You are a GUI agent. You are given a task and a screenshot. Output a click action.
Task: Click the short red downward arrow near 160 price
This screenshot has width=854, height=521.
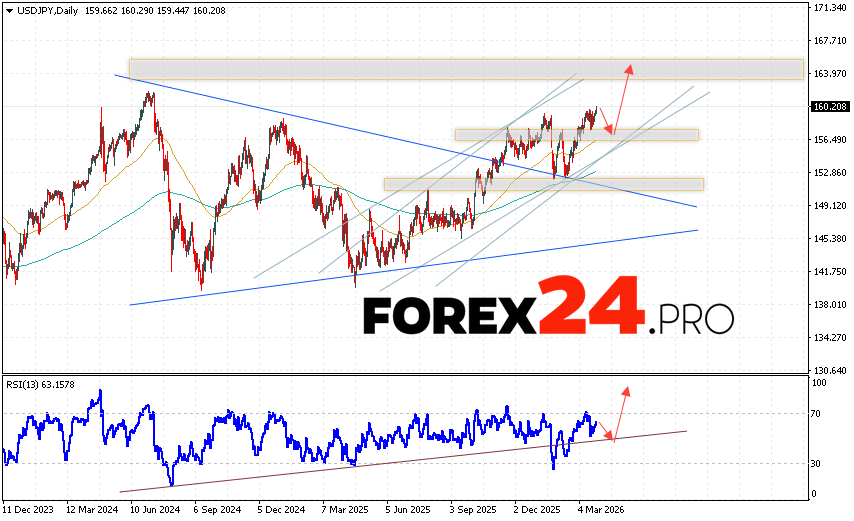[x=605, y=121]
